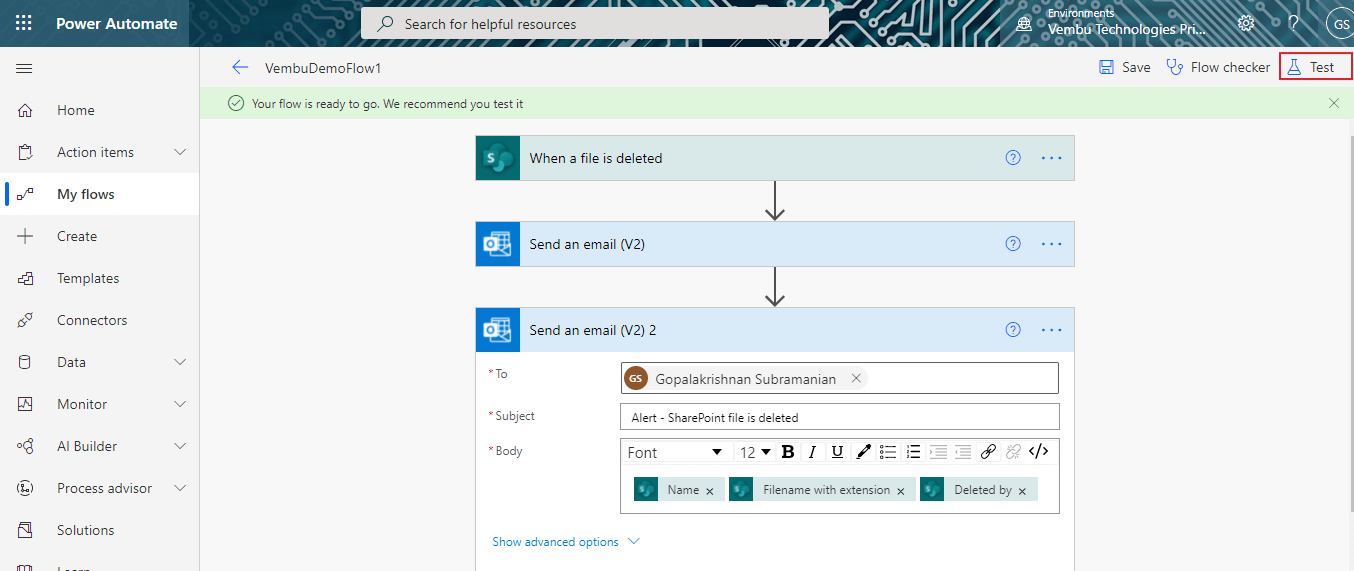Open the font size 12 dropdown
This screenshot has height=571, width=1354.
click(x=755, y=452)
